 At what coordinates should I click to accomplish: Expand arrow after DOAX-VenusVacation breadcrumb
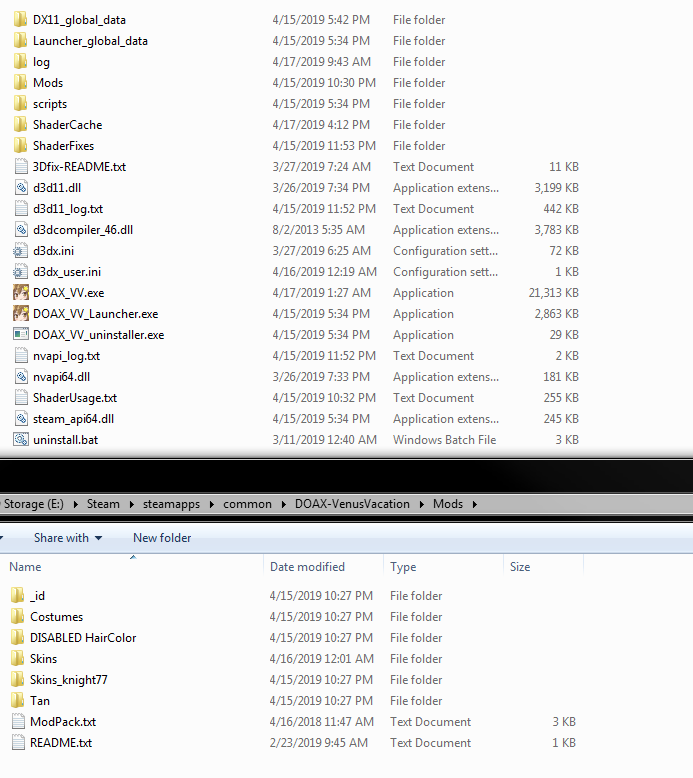point(422,504)
